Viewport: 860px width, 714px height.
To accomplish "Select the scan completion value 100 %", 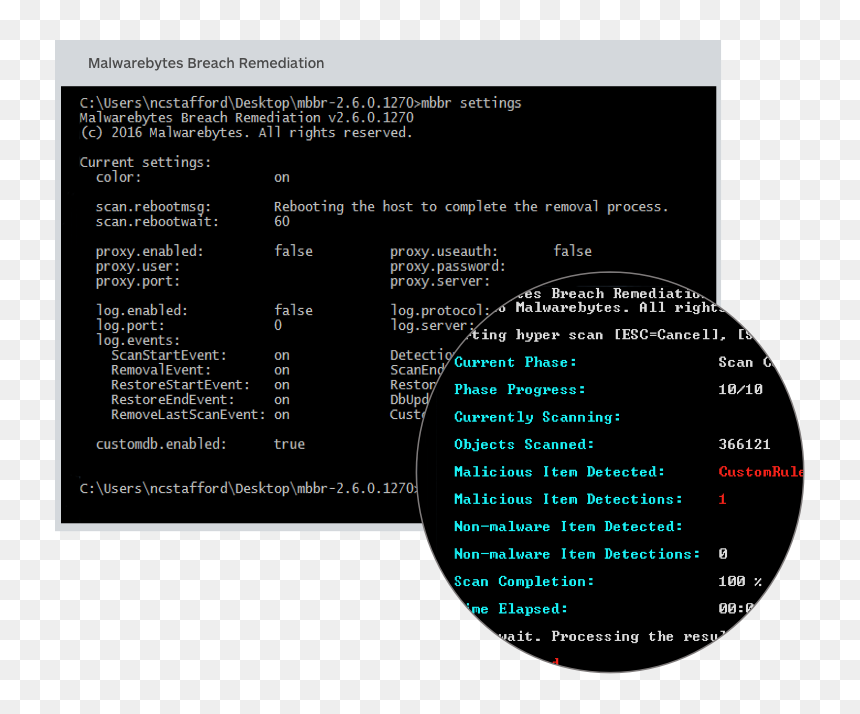I will pyautogui.click(x=740, y=581).
